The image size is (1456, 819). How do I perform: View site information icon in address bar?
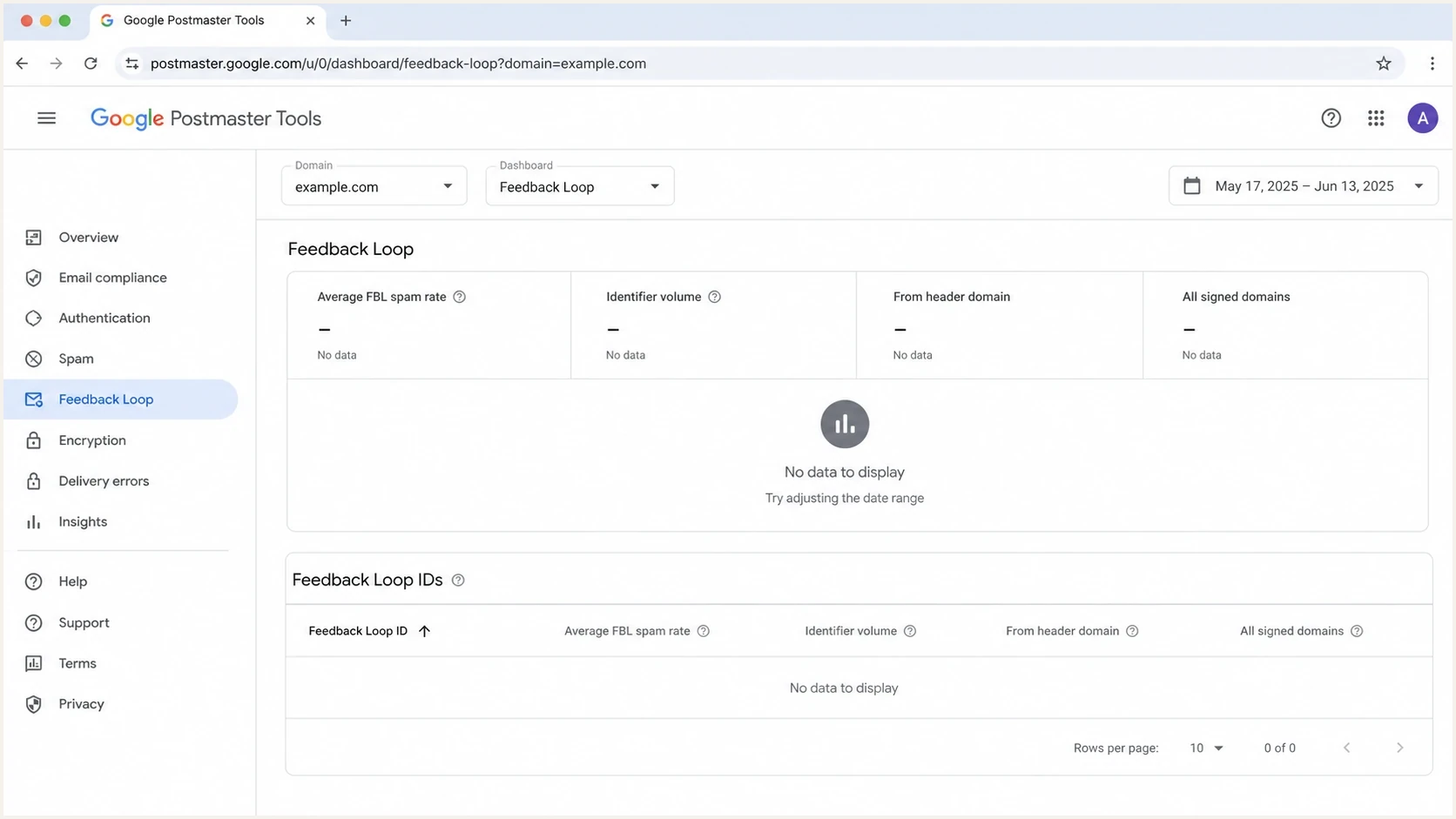131,64
